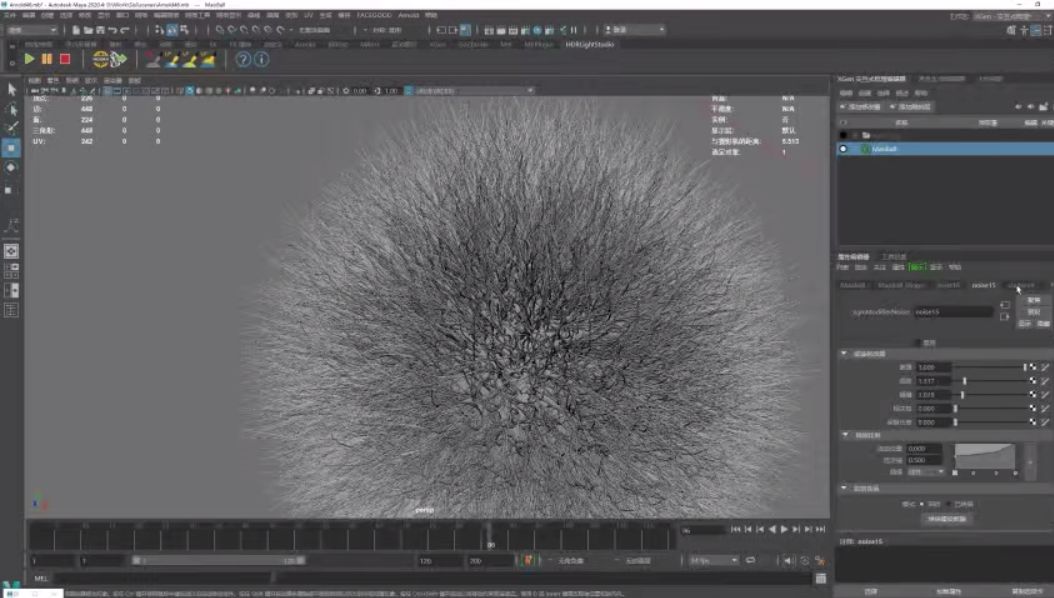The height and width of the screenshot is (598, 1054).
Task: Open the Script Editor icon at bottom right
Action: 821,579
